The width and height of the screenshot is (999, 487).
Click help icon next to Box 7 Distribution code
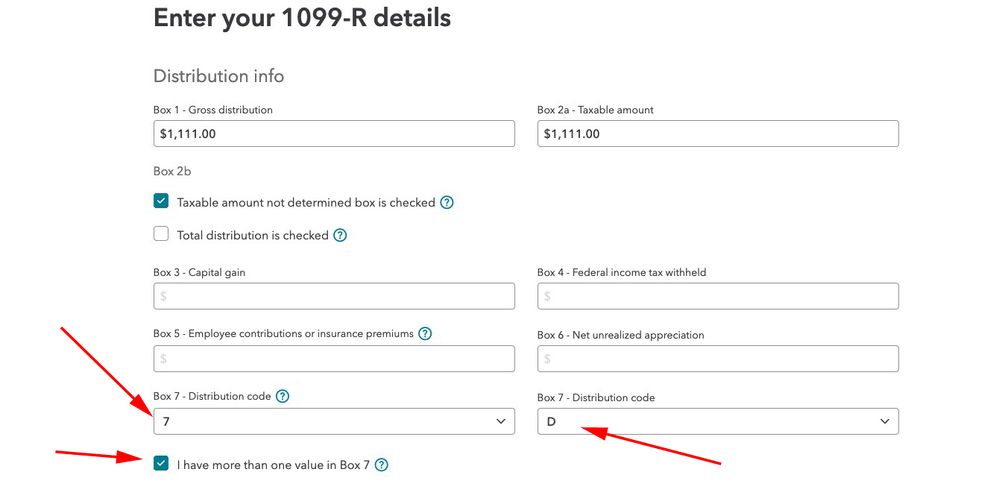point(283,396)
